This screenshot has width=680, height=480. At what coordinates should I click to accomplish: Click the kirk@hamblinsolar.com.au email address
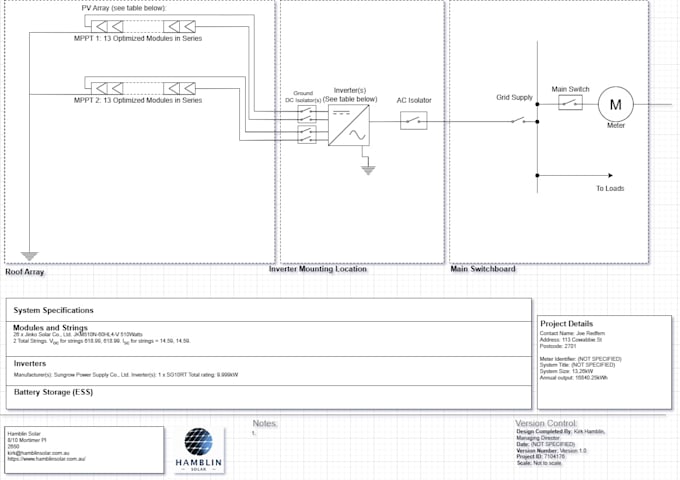[x=38, y=453]
